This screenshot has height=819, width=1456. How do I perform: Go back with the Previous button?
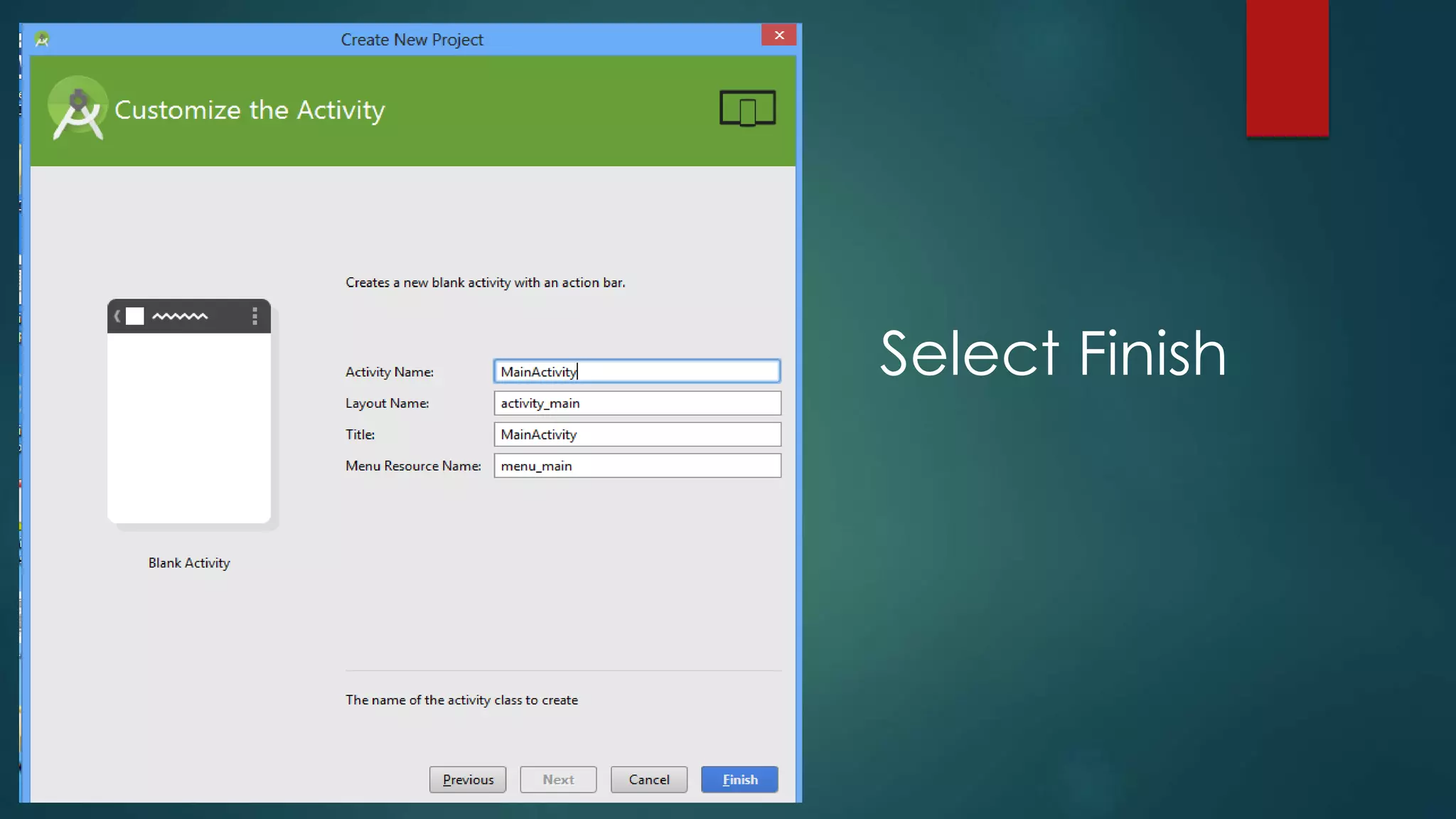tap(468, 779)
